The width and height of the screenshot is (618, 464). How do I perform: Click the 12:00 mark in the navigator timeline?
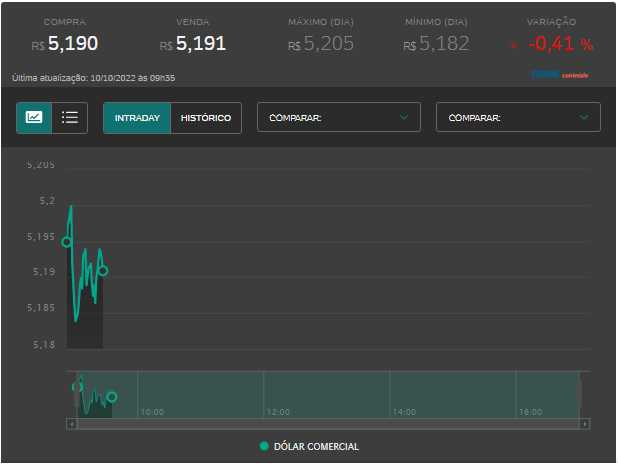point(277,411)
